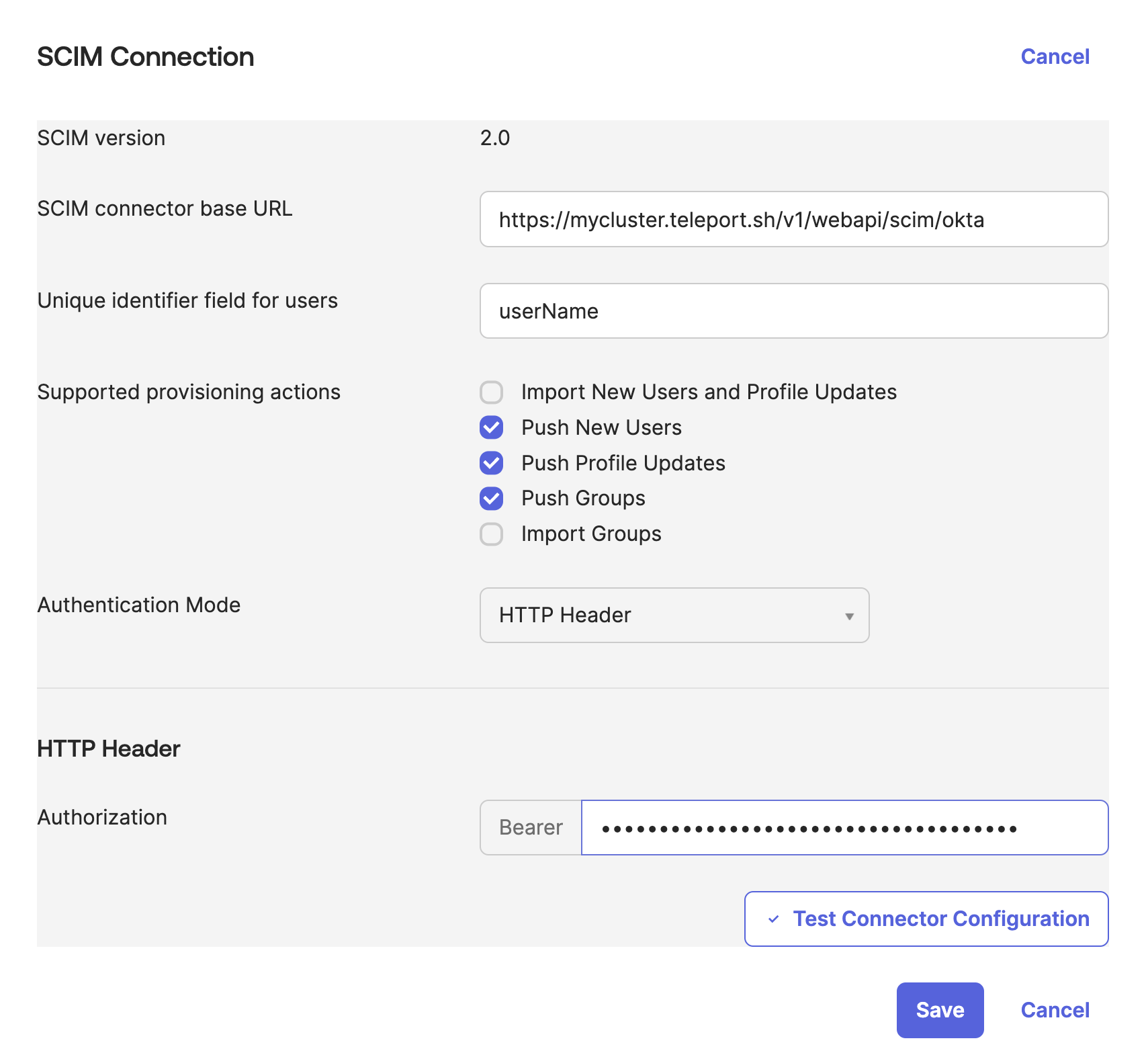Select the userName unique identifier field
Viewport: 1148px width, 1053px height.
coord(793,310)
